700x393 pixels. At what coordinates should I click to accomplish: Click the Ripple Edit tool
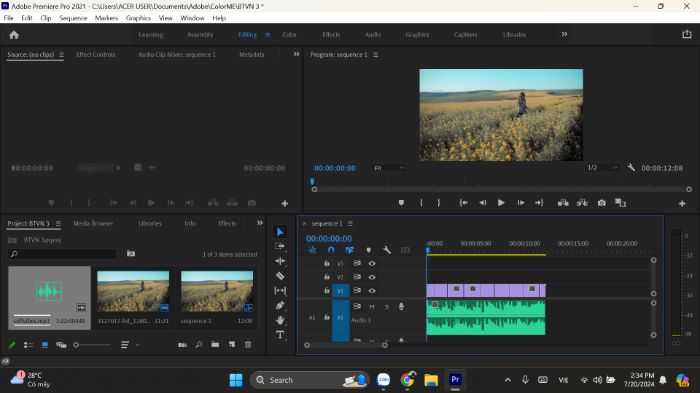click(x=280, y=261)
